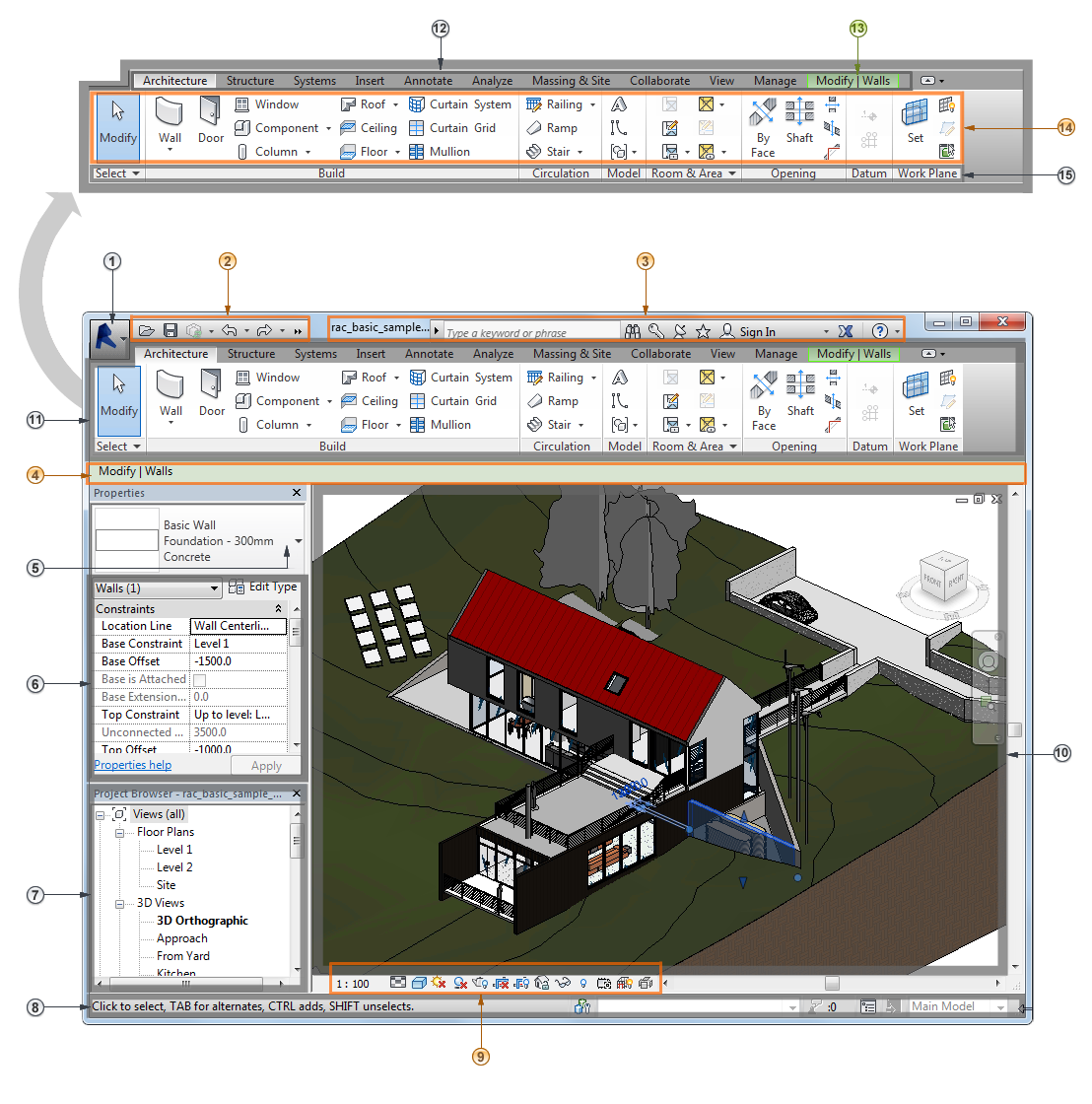Click the Redo arrow in the Quick Access toolbar

click(x=265, y=330)
